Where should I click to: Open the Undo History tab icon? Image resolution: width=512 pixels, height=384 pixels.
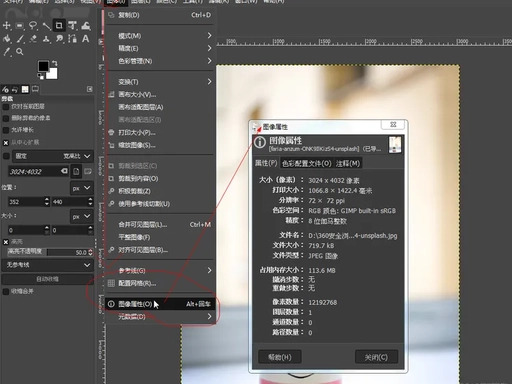pos(15,89)
